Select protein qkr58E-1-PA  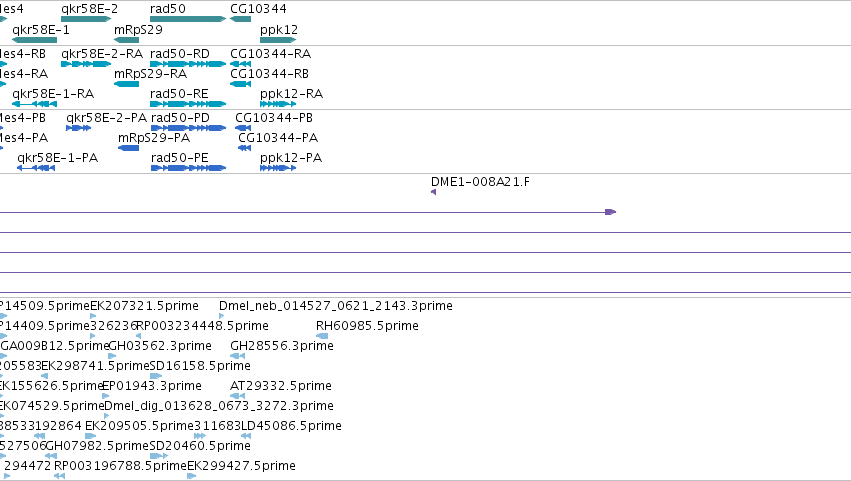coord(36,168)
